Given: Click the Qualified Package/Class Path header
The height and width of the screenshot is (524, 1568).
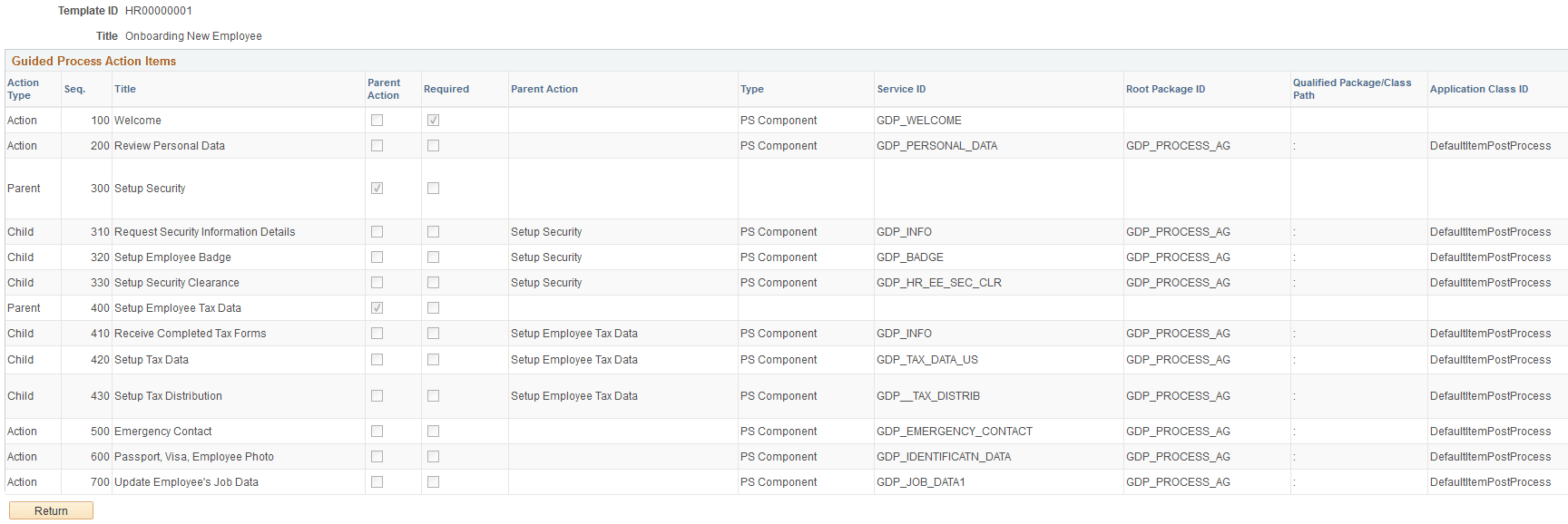Looking at the screenshot, I should (x=1351, y=89).
